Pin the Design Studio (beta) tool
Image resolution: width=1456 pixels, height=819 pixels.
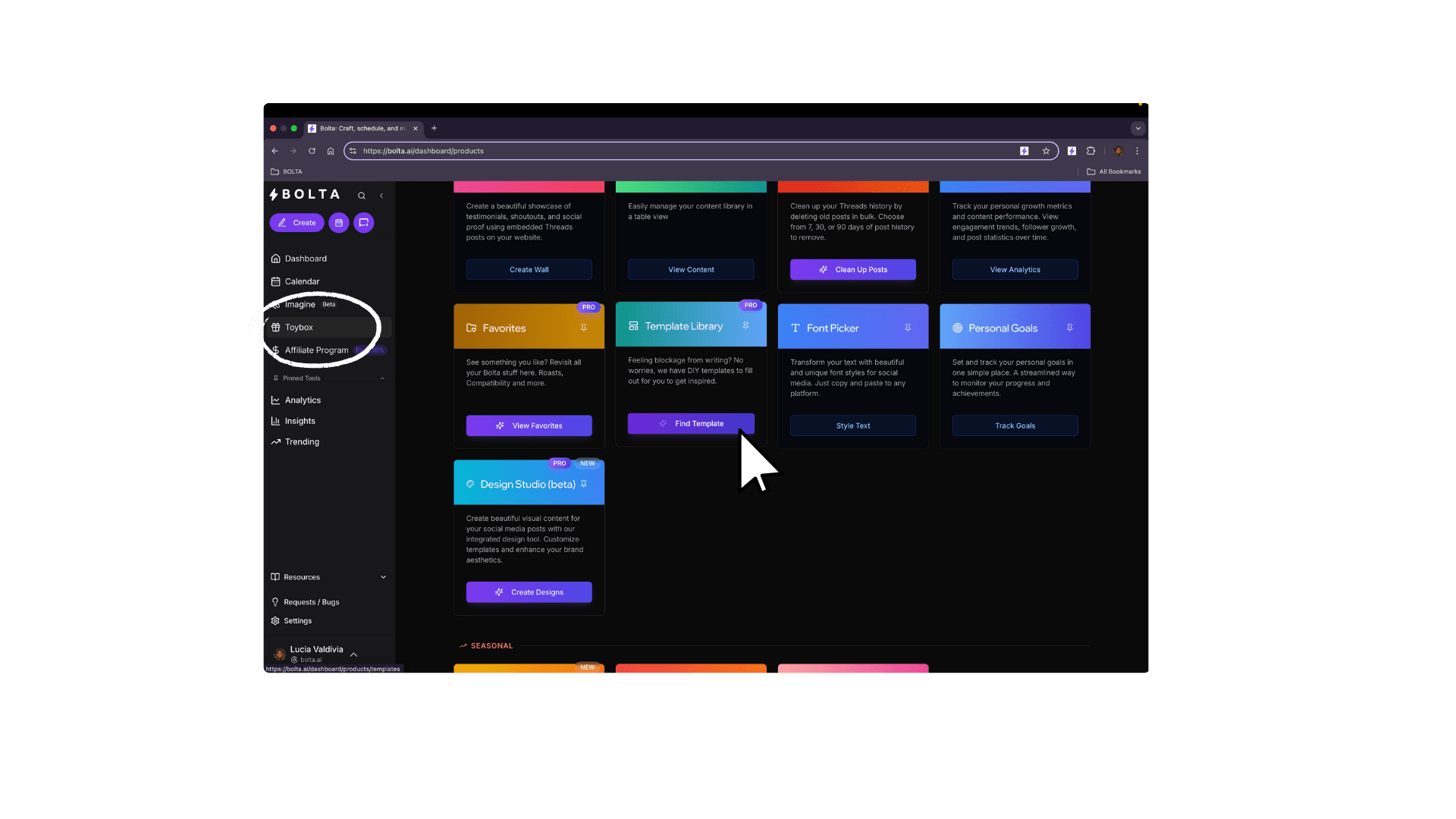pyautogui.click(x=584, y=484)
